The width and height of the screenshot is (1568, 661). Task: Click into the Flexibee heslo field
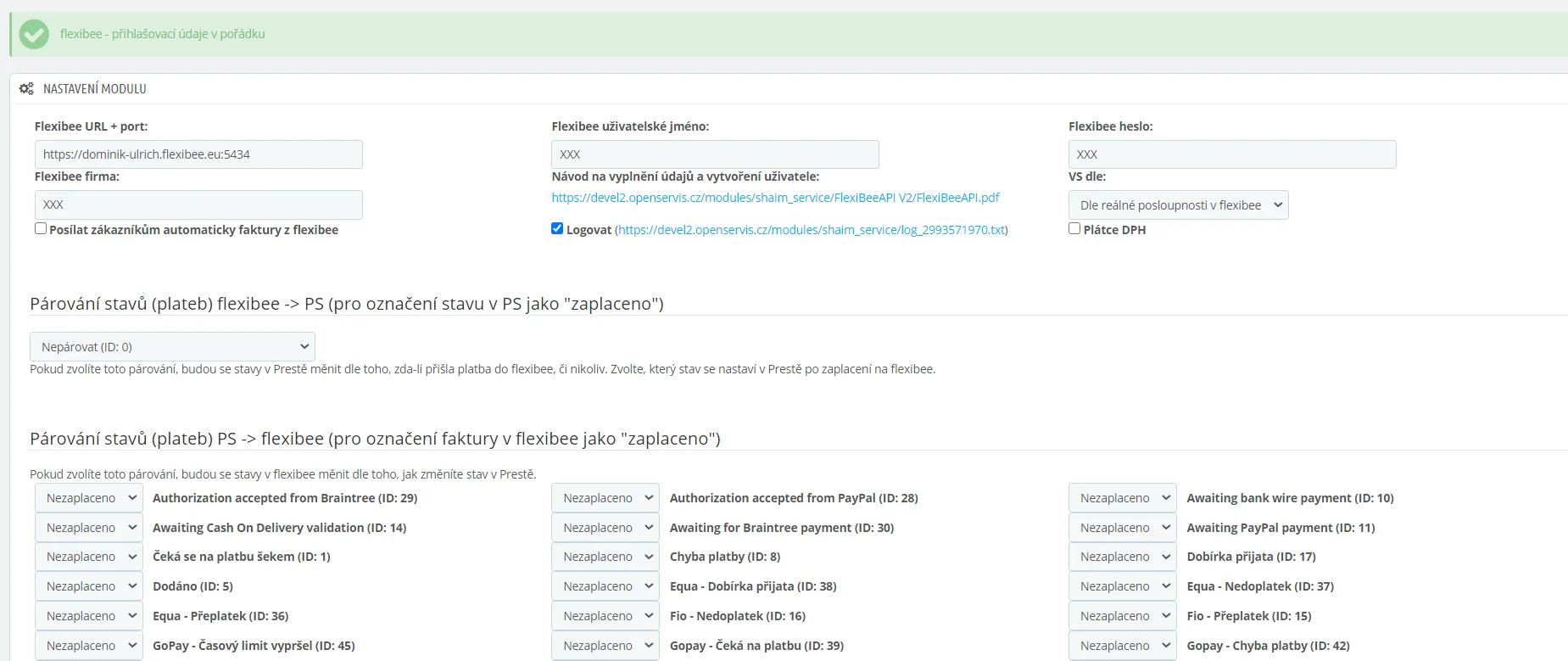(1231, 154)
